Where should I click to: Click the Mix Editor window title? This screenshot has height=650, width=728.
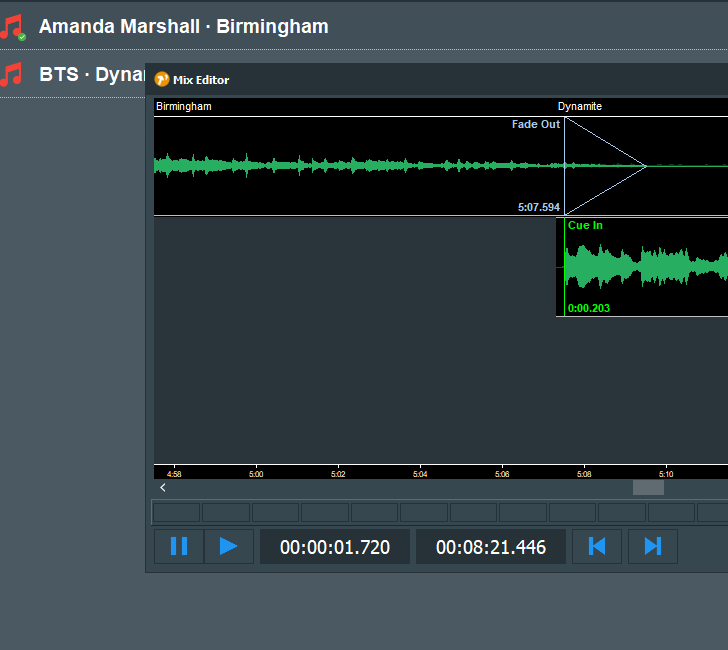pyautogui.click(x=201, y=80)
